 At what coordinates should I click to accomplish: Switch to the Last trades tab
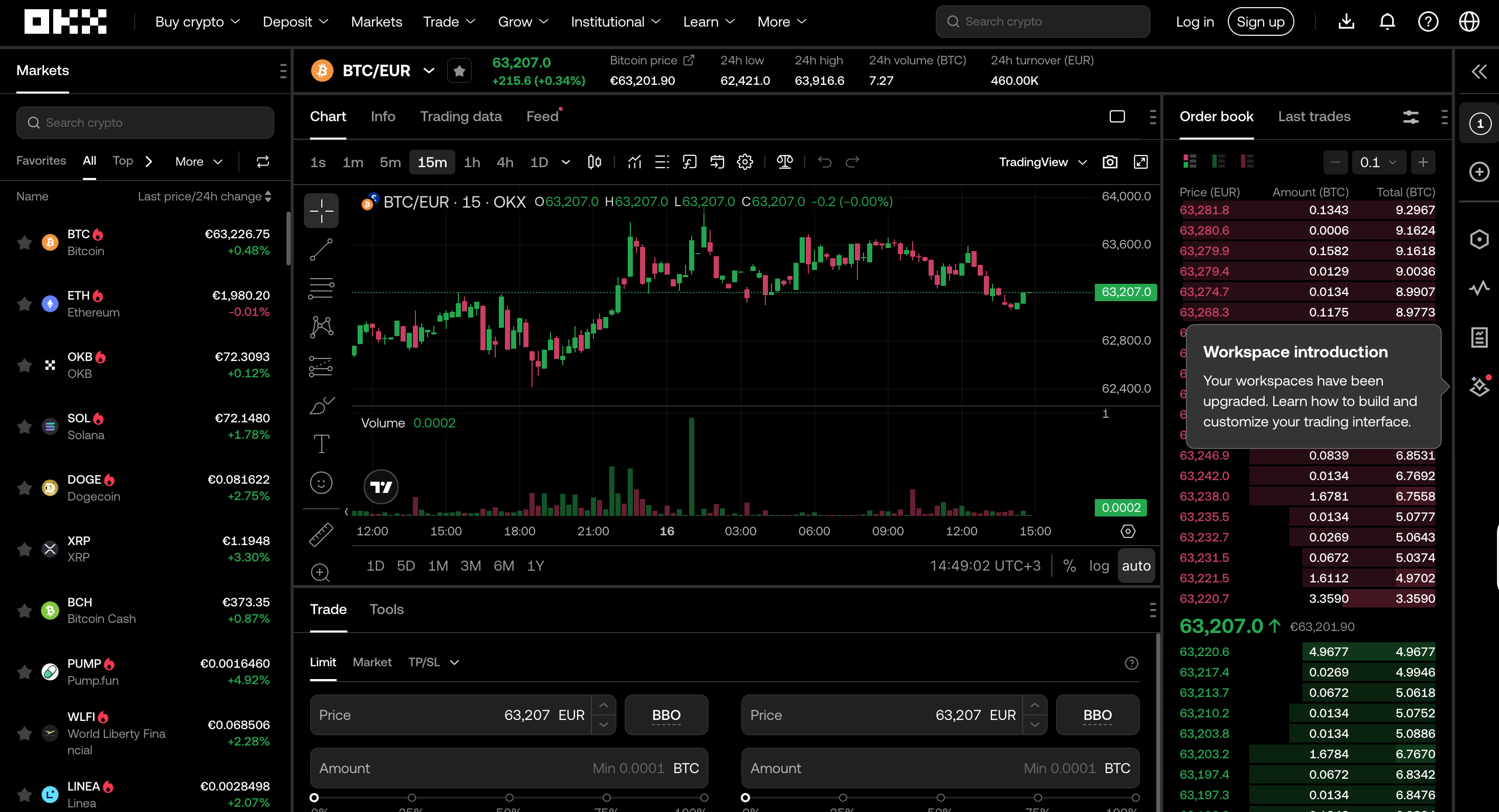coord(1314,117)
